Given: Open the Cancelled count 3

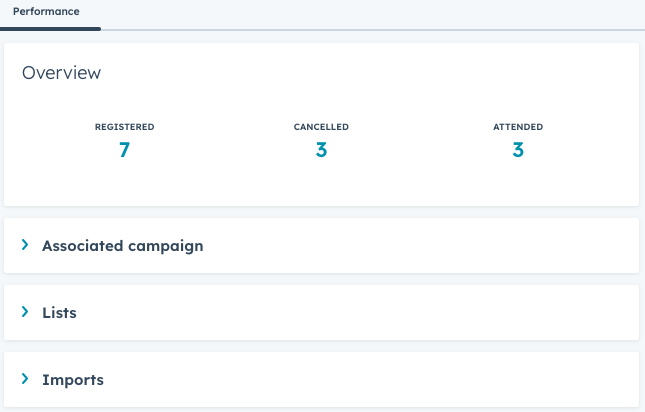Looking at the screenshot, I should [x=321, y=150].
